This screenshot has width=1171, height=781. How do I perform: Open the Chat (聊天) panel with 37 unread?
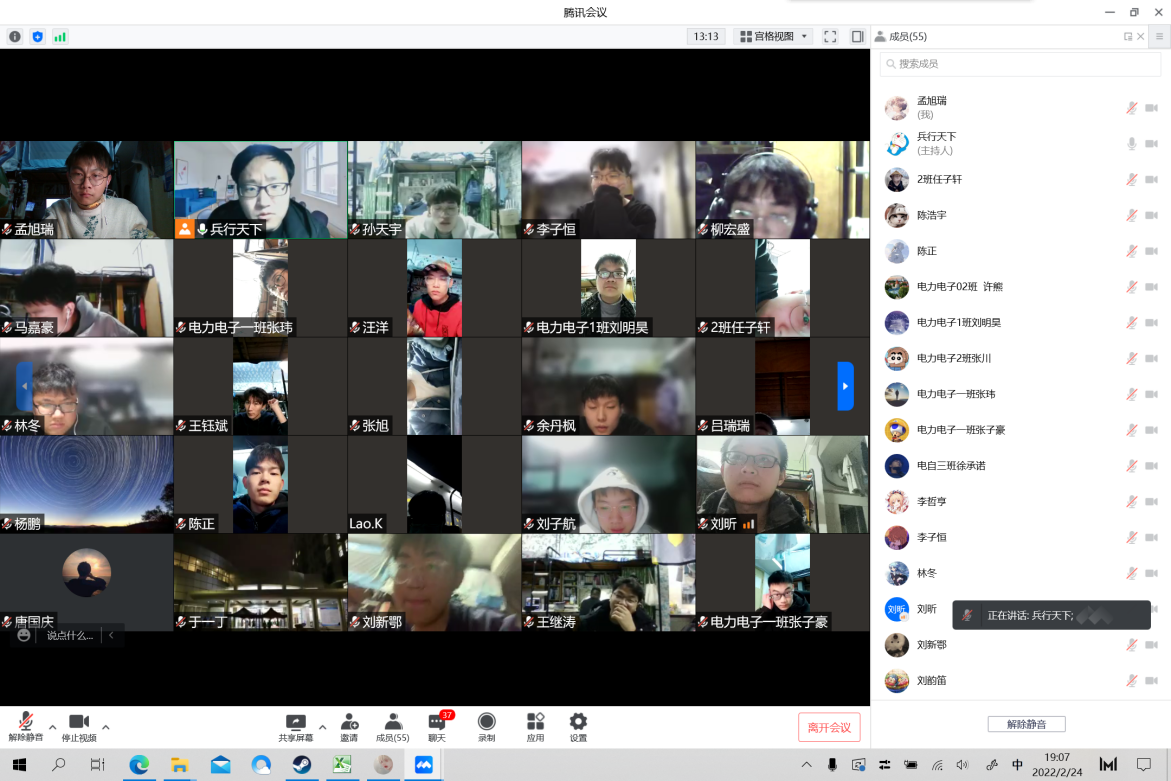pos(437,727)
